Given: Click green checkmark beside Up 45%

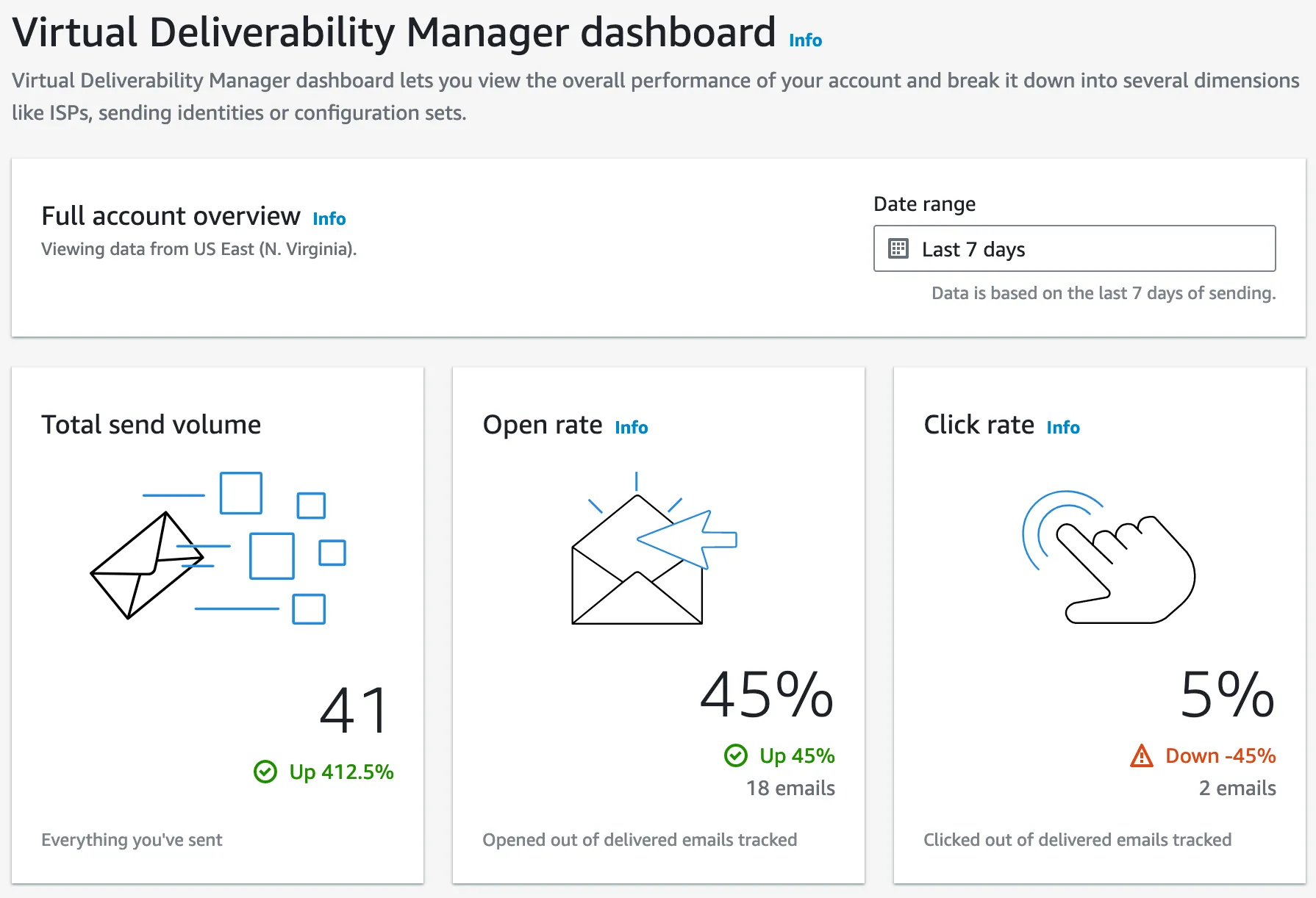Looking at the screenshot, I should (x=736, y=755).
